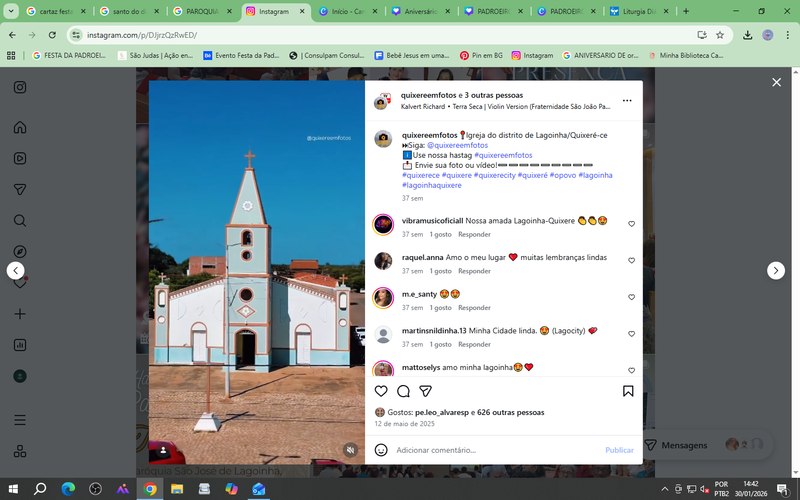Go to previous post arrow
This screenshot has width=800, height=500.
[15, 270]
